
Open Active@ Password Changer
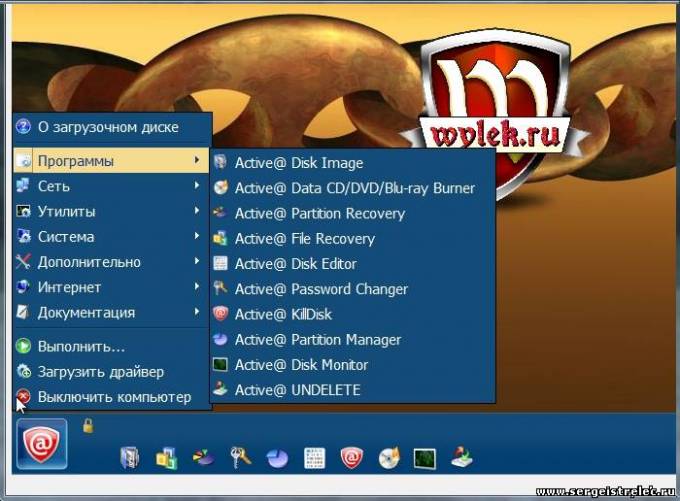pyautogui.click(x=353, y=288)
